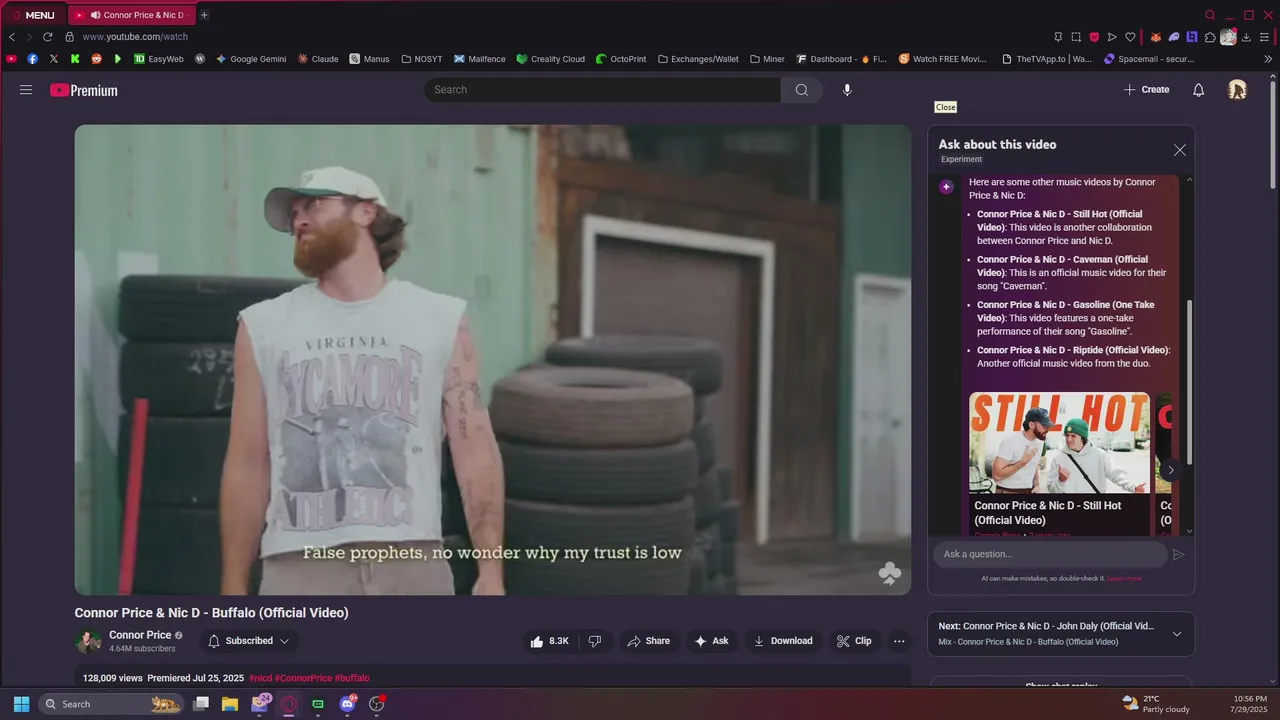The image size is (1280, 720).
Task: Click the snapshot capture toolbar icon
Action: click(1076, 37)
